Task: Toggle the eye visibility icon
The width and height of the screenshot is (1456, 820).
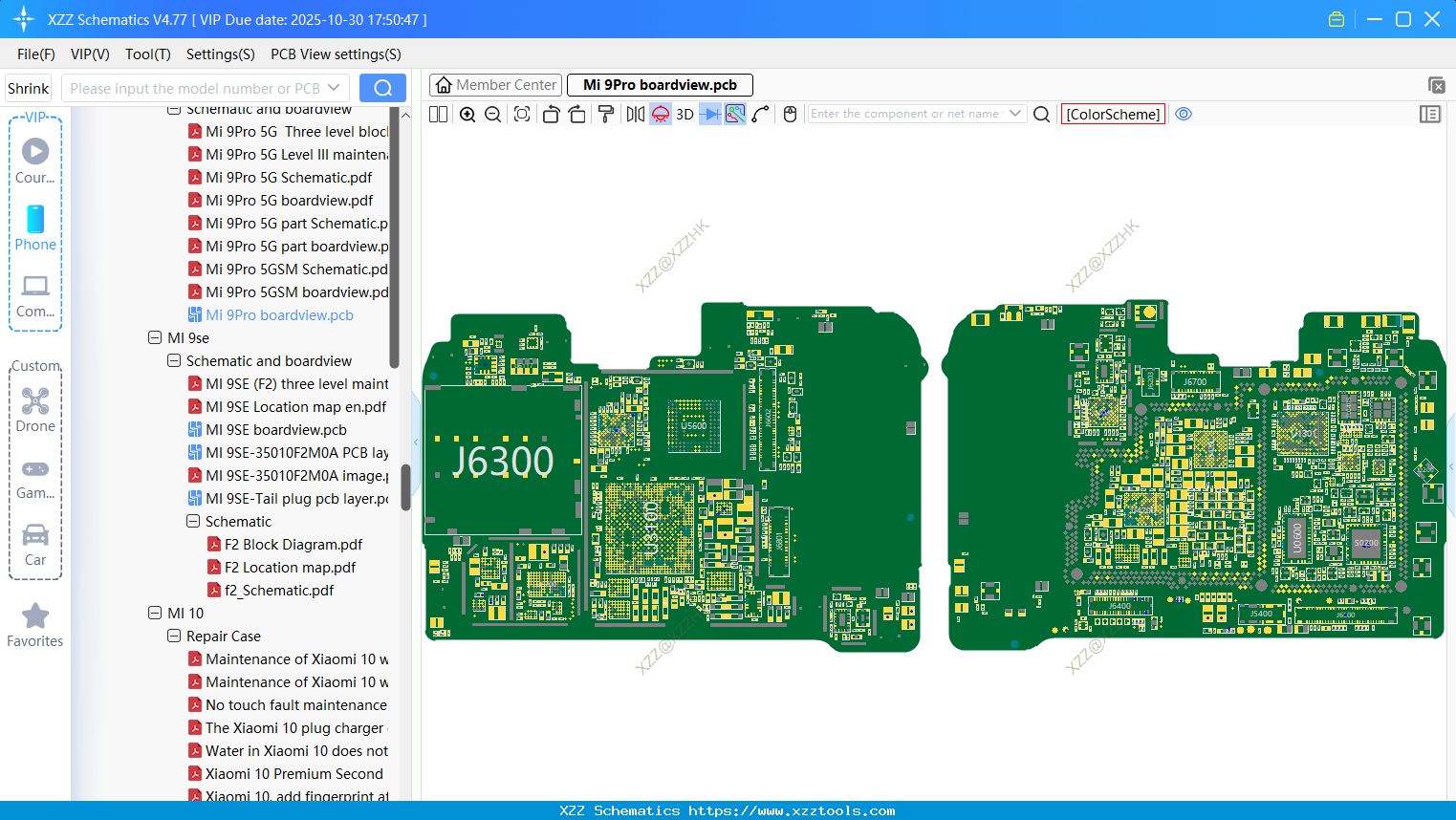Action: [1184, 114]
